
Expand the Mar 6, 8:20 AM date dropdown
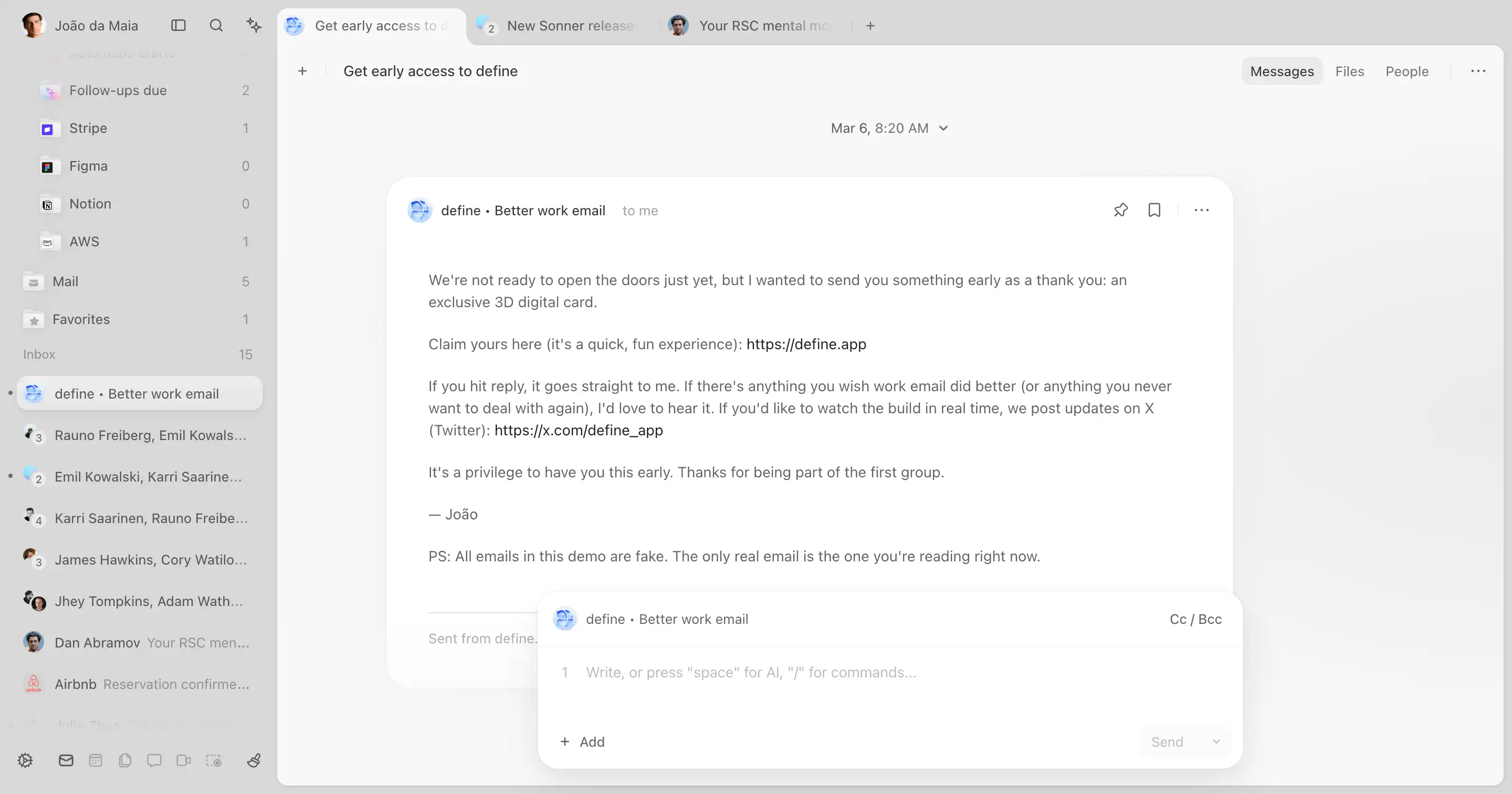889,128
